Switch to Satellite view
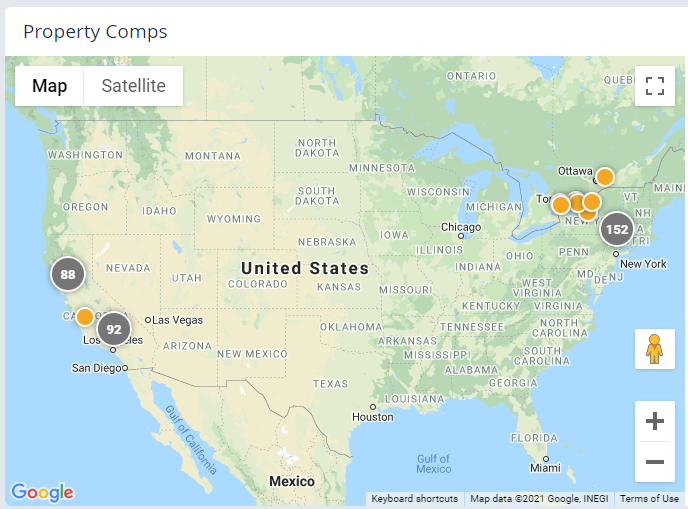The image size is (688, 509). (133, 86)
